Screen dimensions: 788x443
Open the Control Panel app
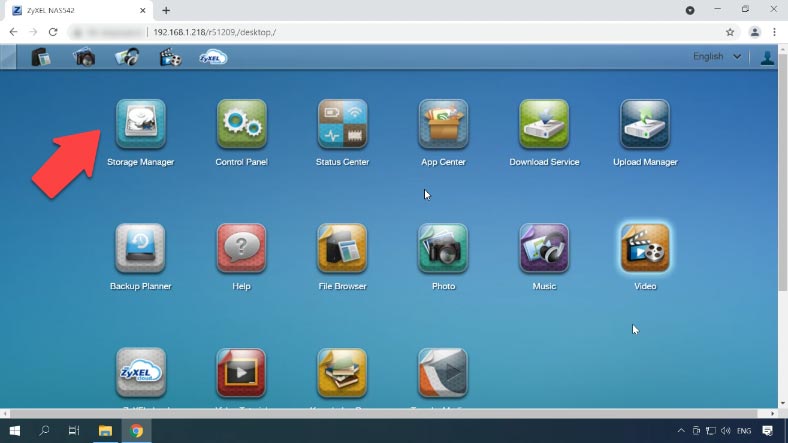(242, 124)
